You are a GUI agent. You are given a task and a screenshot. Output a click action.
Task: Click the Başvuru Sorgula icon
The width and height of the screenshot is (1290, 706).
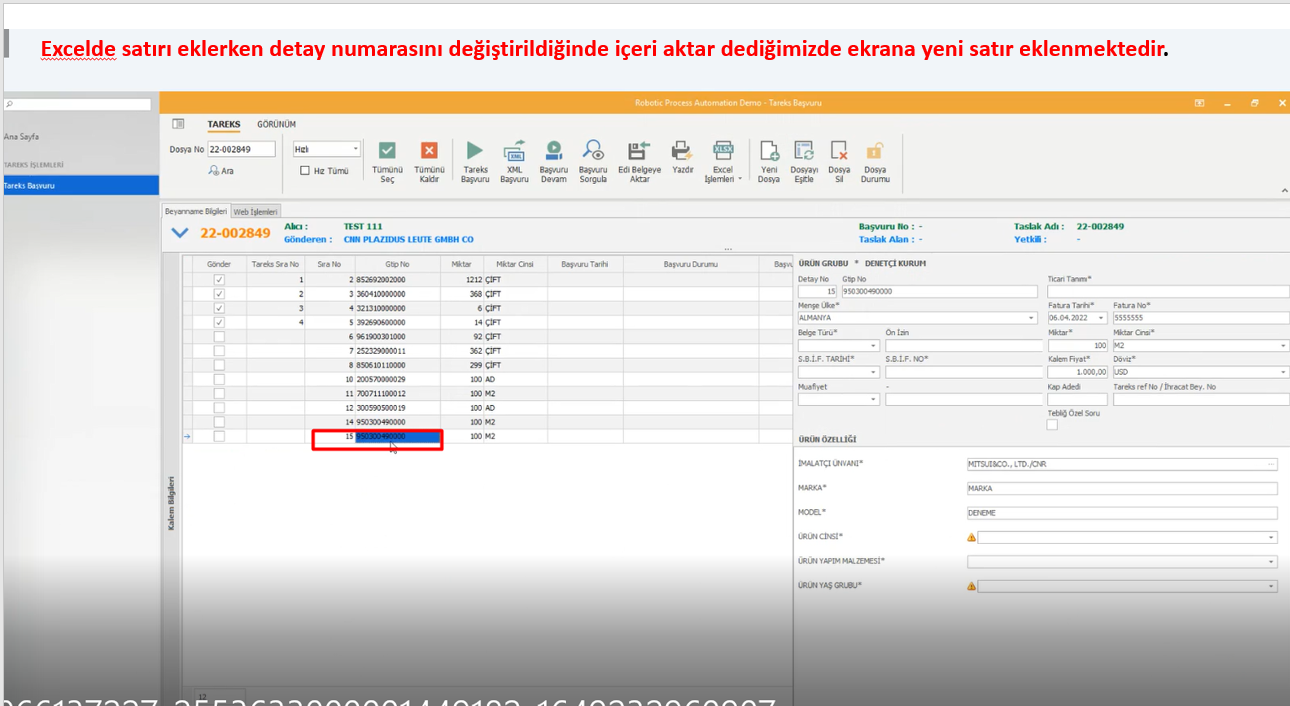593,151
